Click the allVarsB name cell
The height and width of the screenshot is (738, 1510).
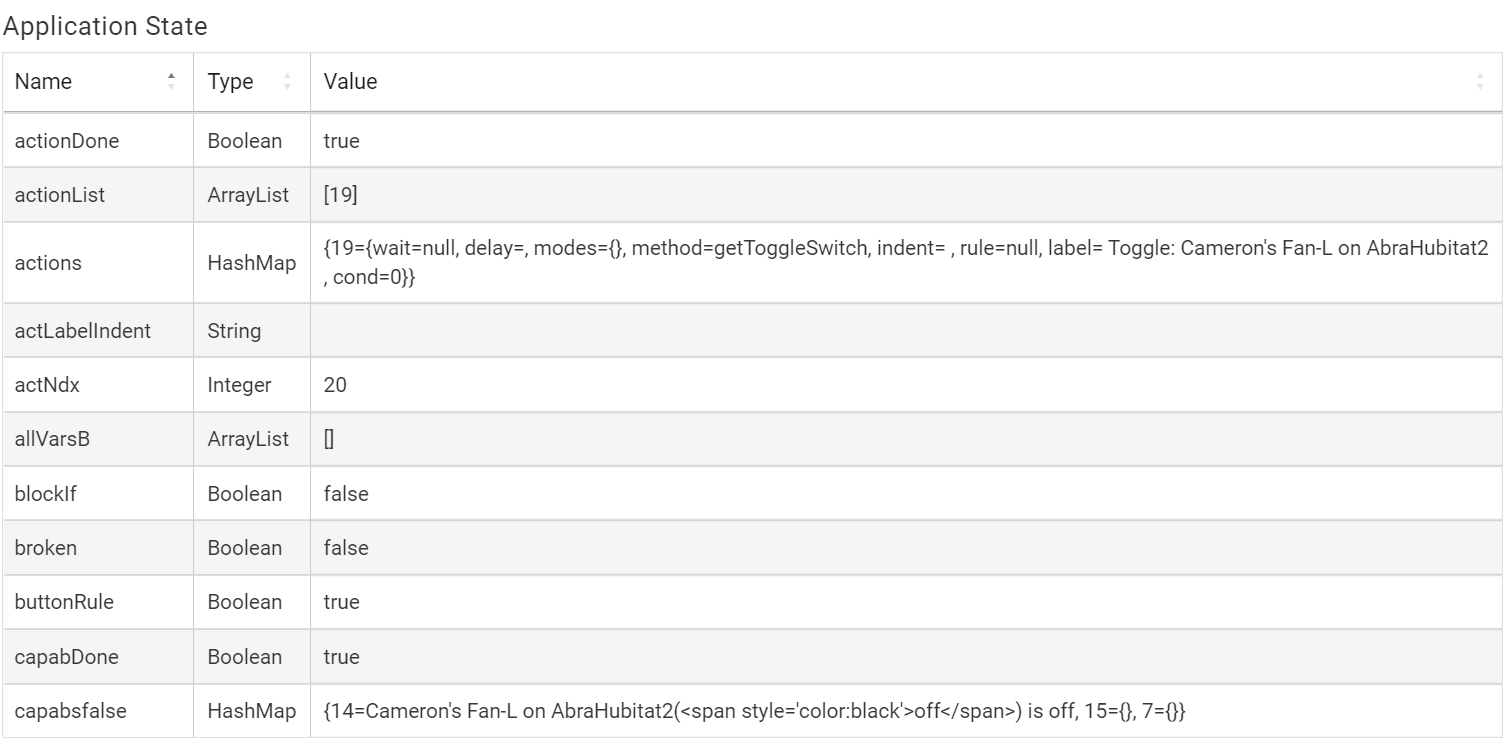tap(53, 439)
